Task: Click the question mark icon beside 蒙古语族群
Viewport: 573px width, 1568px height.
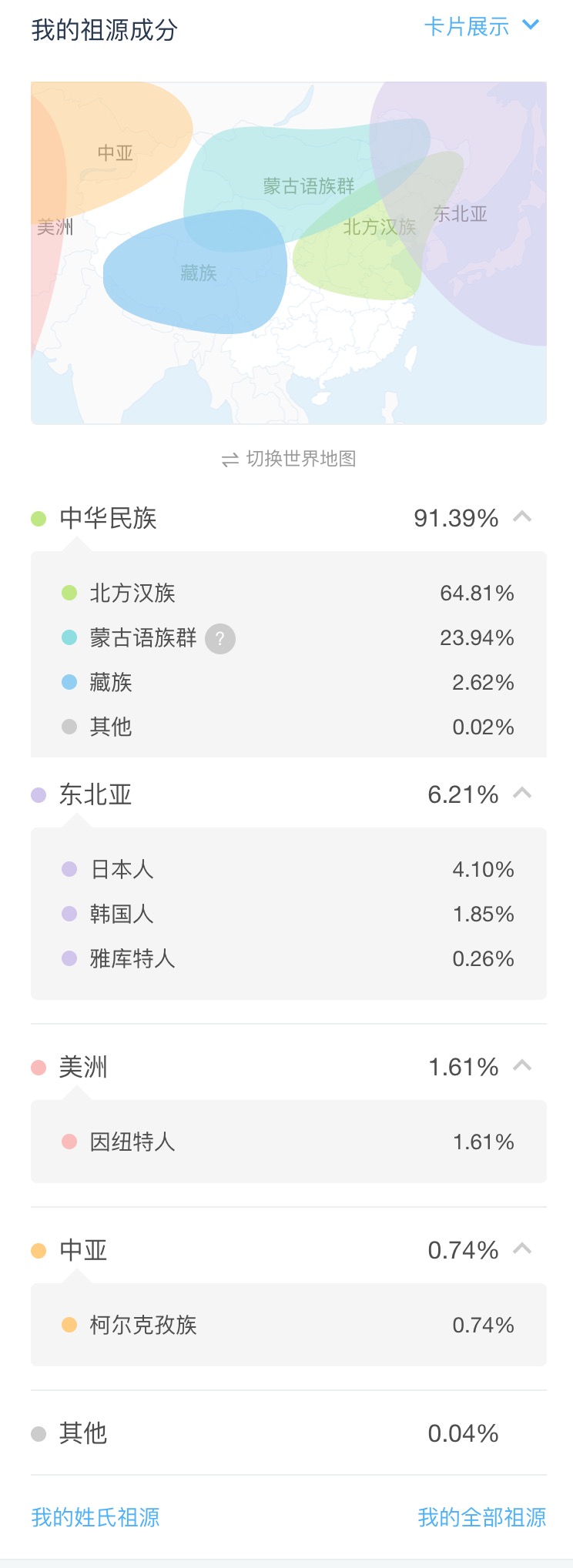Action: click(220, 638)
